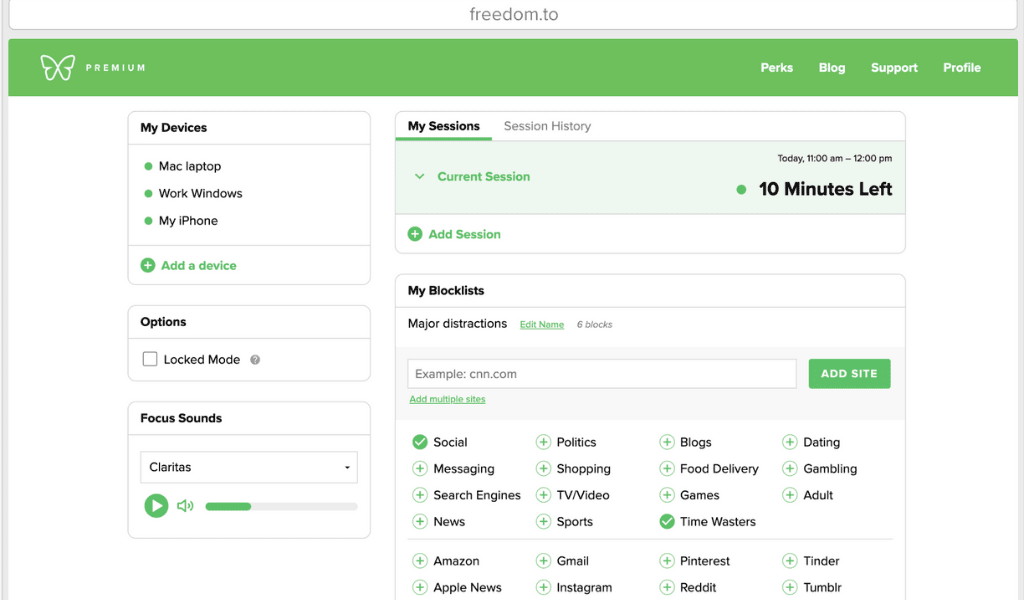The height and width of the screenshot is (600, 1024).
Task: Click the plus icon beside Add a device
Action: [x=148, y=265]
